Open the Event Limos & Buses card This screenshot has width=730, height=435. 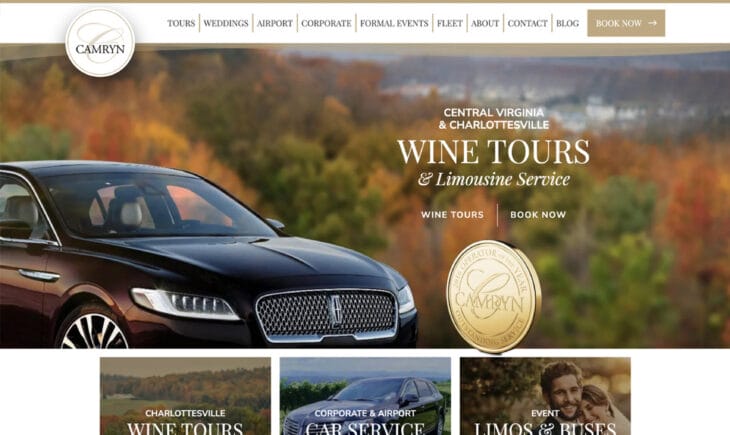(x=545, y=396)
